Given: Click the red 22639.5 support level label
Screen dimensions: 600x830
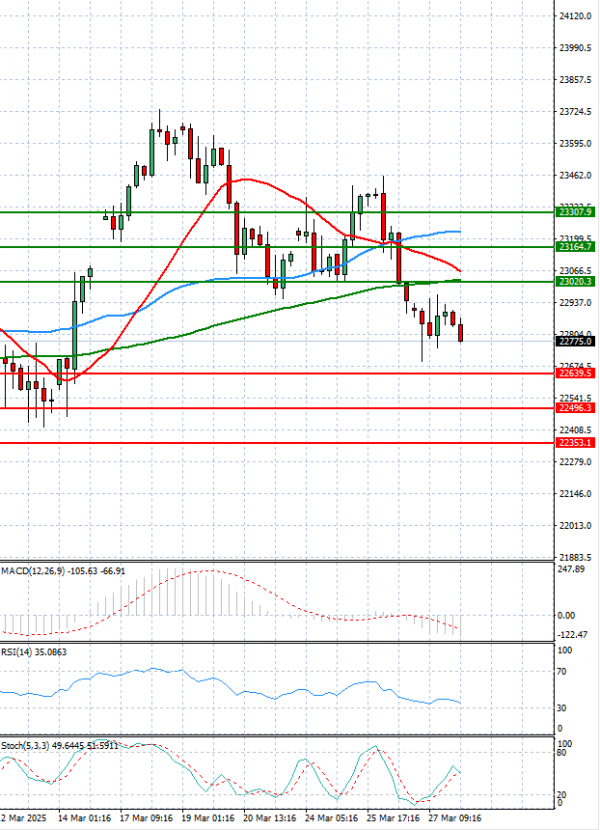Looking at the screenshot, I should coord(575,373).
